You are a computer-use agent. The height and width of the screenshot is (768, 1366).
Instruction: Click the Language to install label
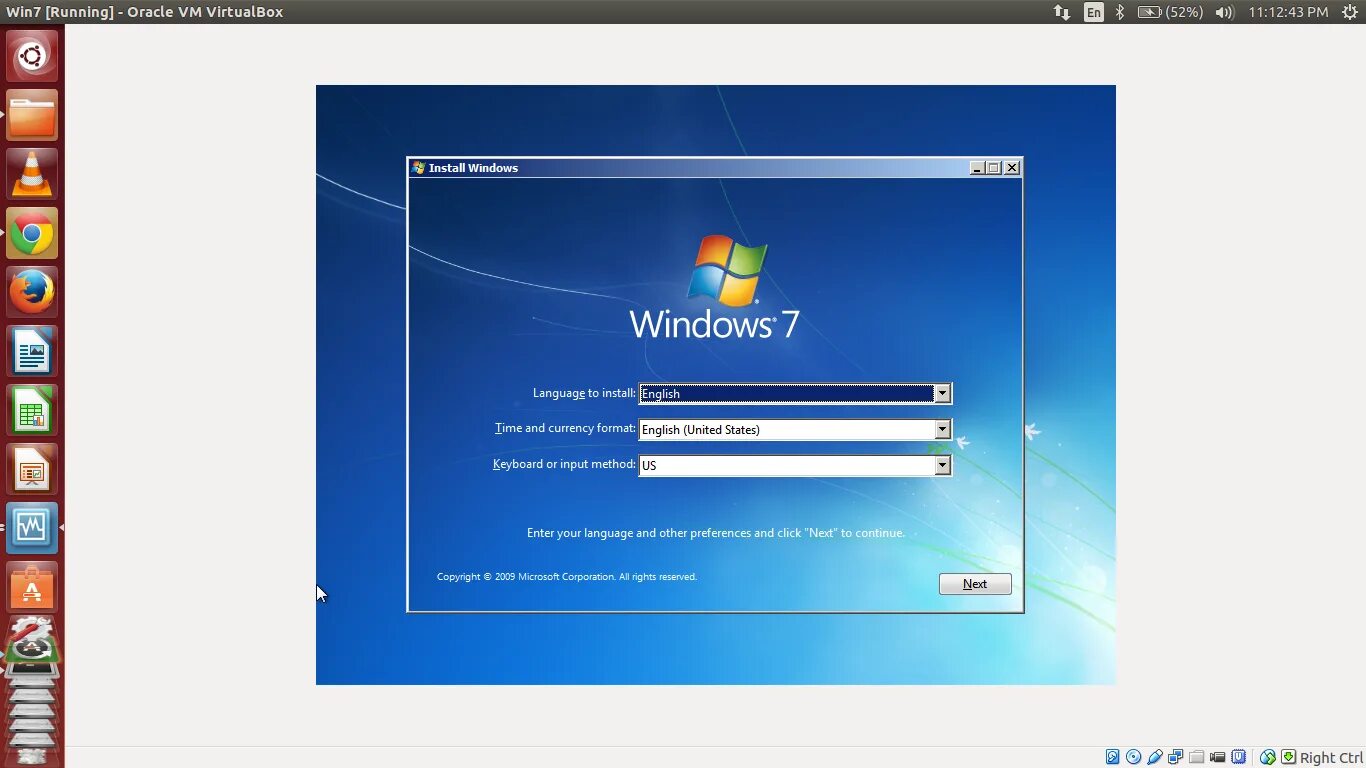(584, 393)
